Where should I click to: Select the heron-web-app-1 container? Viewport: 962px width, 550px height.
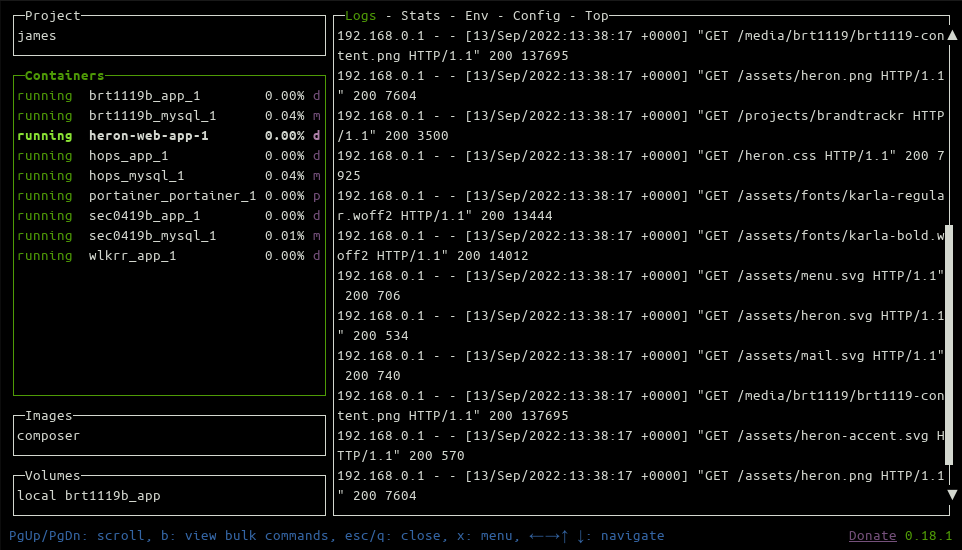click(169, 136)
